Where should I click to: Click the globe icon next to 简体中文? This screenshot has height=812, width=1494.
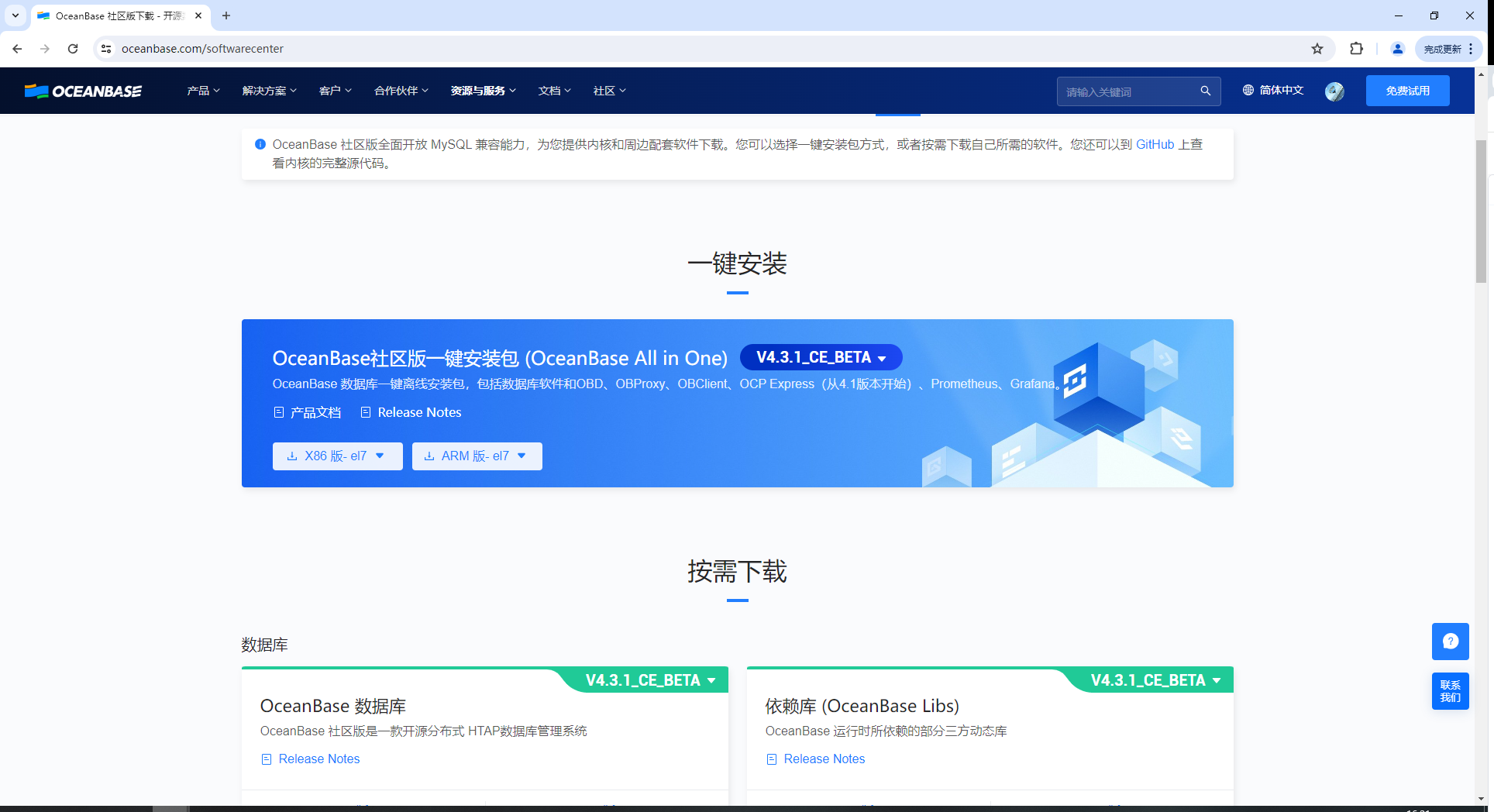[1248, 90]
